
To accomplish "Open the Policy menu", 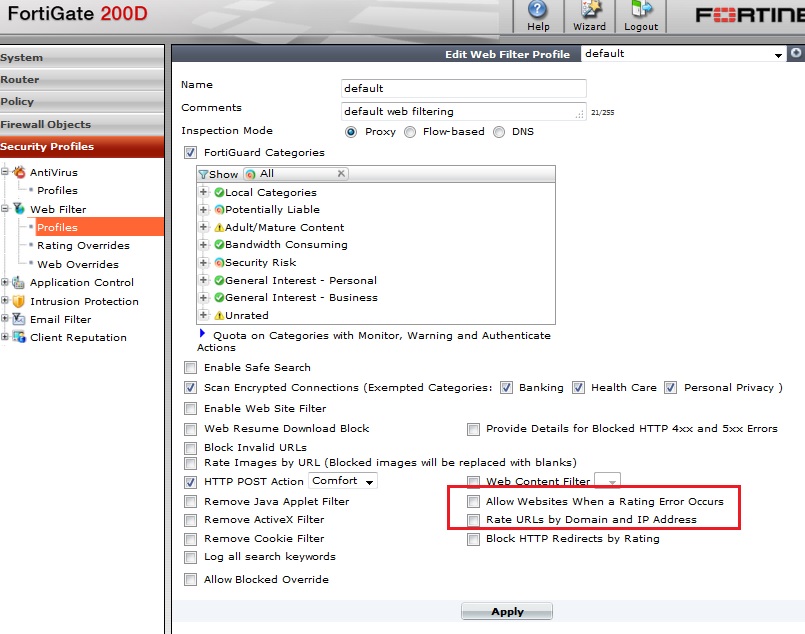I will click(x=82, y=102).
